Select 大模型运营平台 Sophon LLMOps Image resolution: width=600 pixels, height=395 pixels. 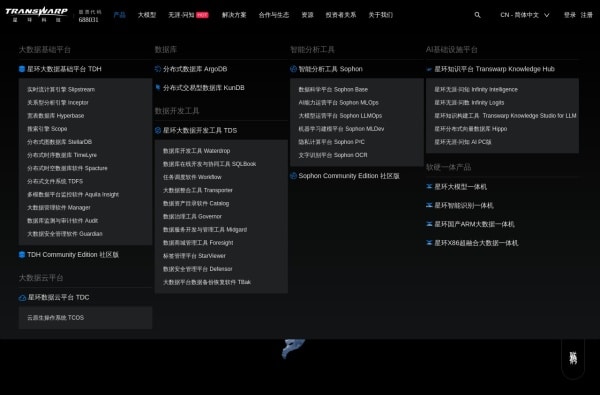click(340, 116)
